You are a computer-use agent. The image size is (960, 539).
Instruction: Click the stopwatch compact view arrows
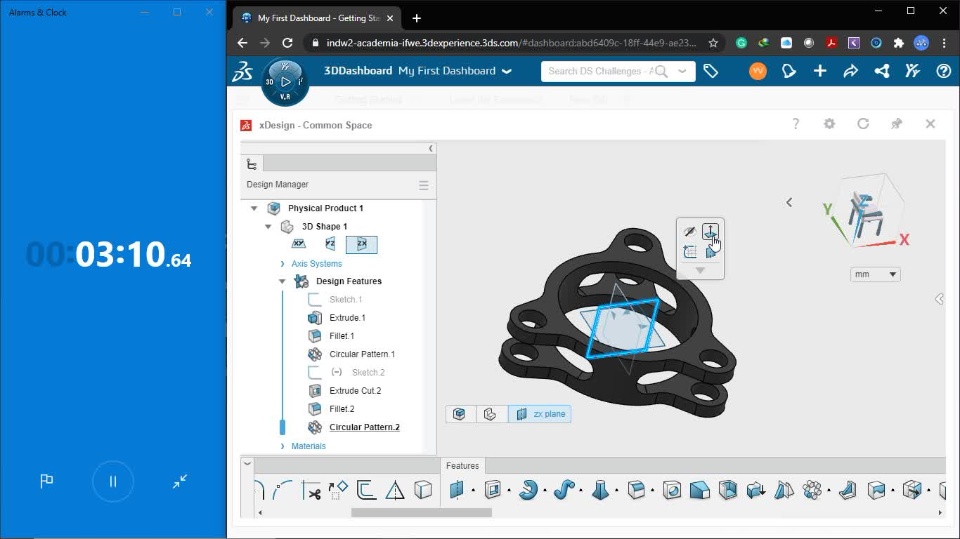click(x=179, y=481)
